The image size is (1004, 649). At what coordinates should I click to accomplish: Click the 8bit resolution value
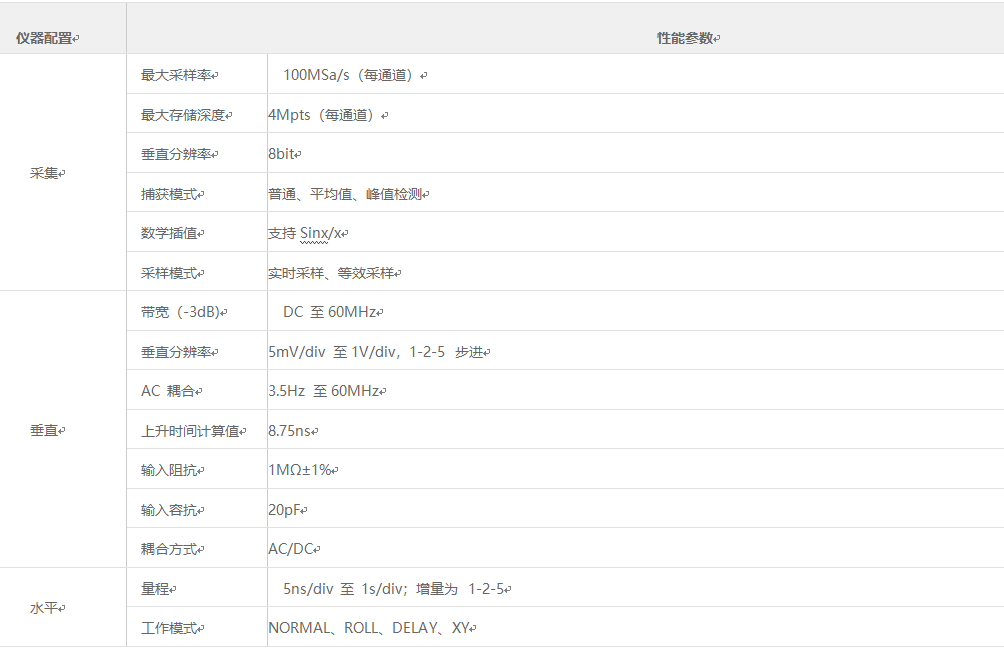(282, 154)
